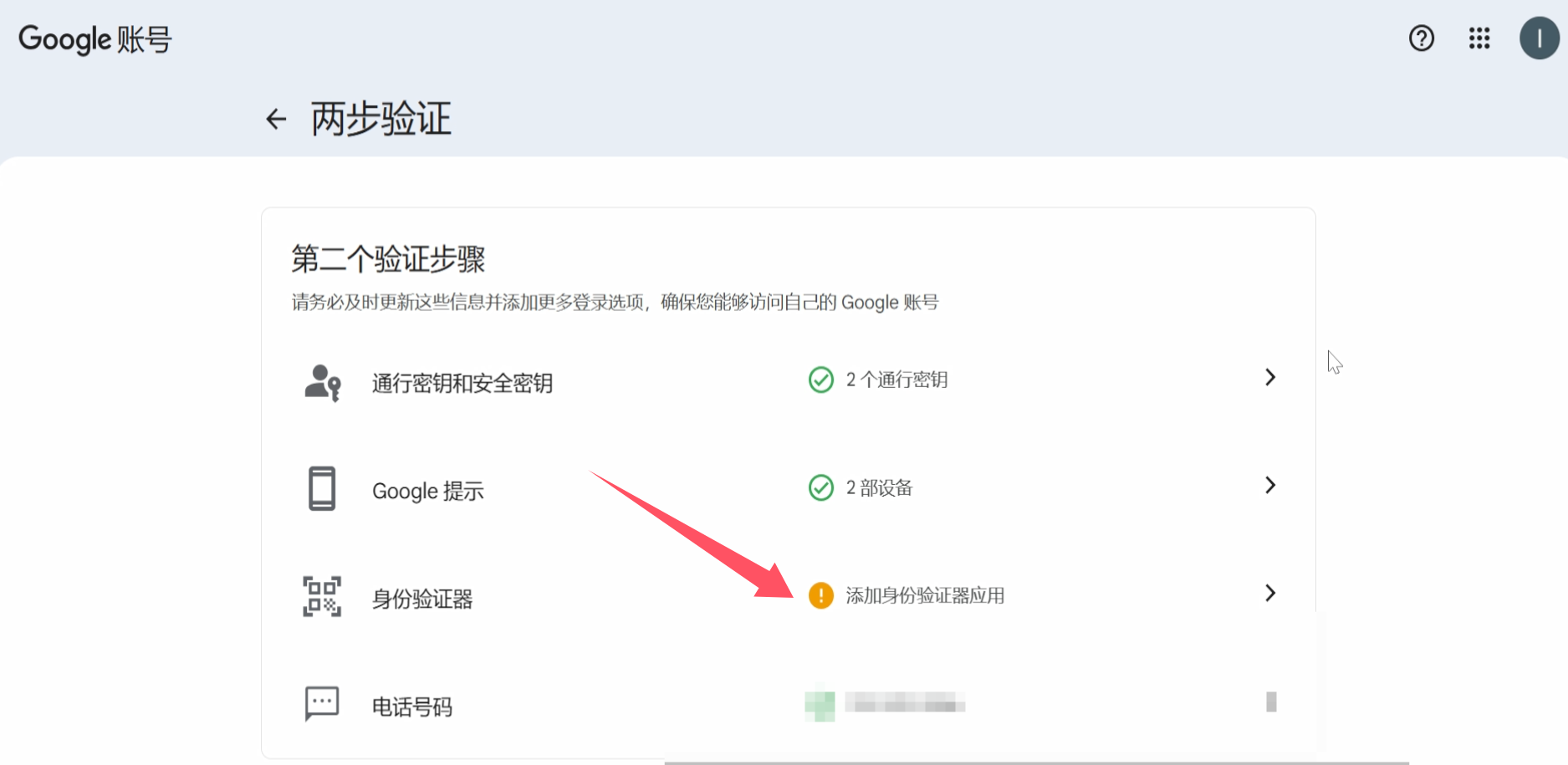1568x765 pixels.
Task: Click the green check next to 2 个通行密钥
Action: (x=821, y=380)
